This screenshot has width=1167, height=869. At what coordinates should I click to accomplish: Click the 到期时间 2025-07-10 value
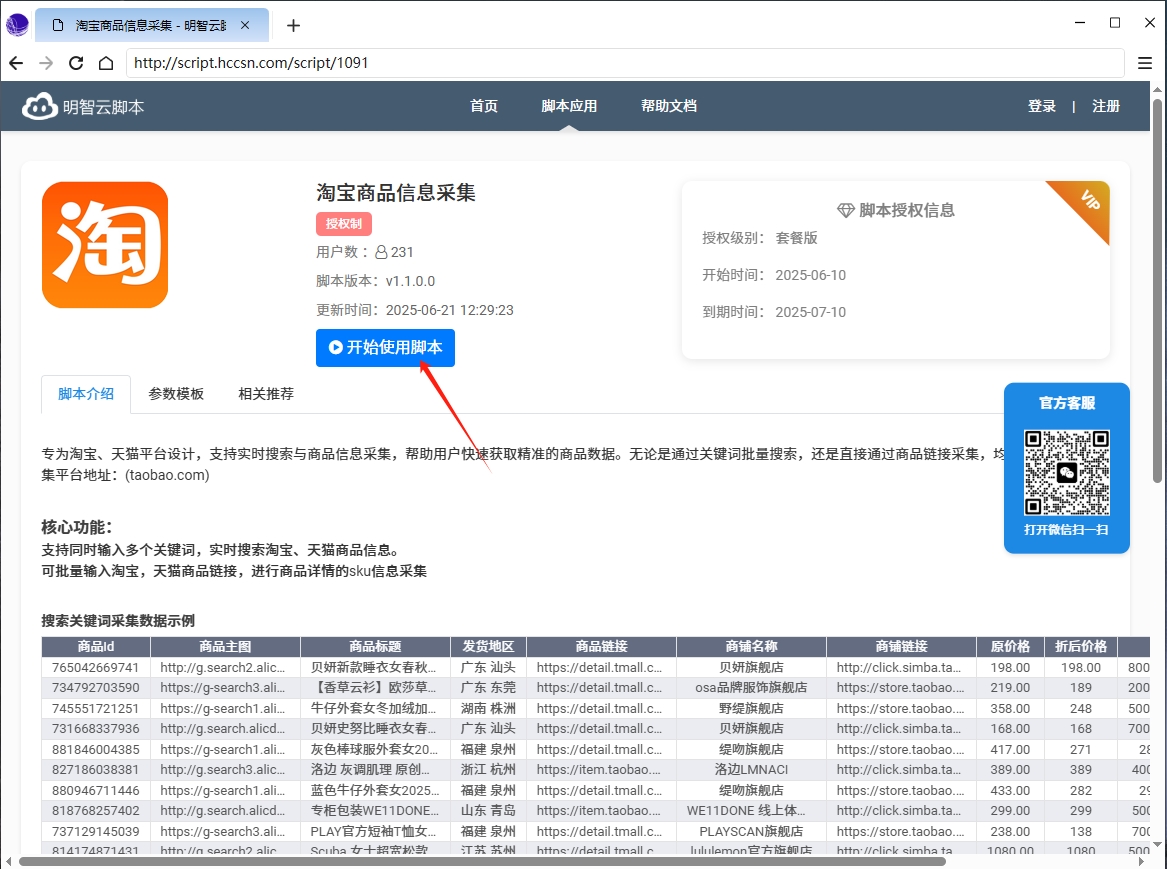810,312
